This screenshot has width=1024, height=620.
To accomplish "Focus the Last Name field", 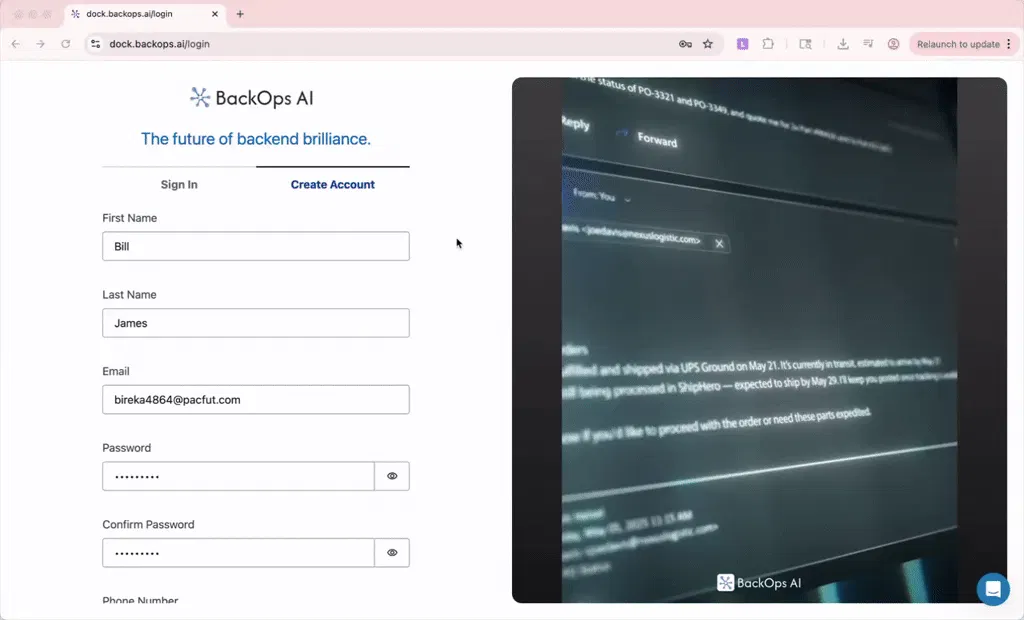I will [x=256, y=323].
